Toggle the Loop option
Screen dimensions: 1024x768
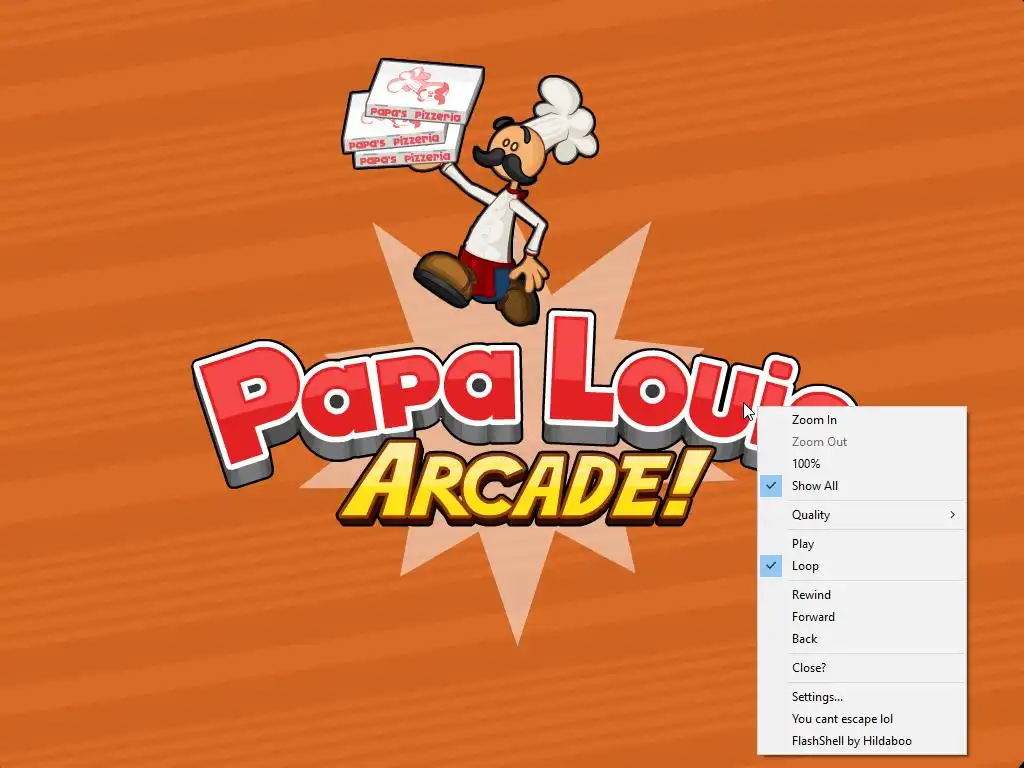pyautogui.click(x=861, y=566)
